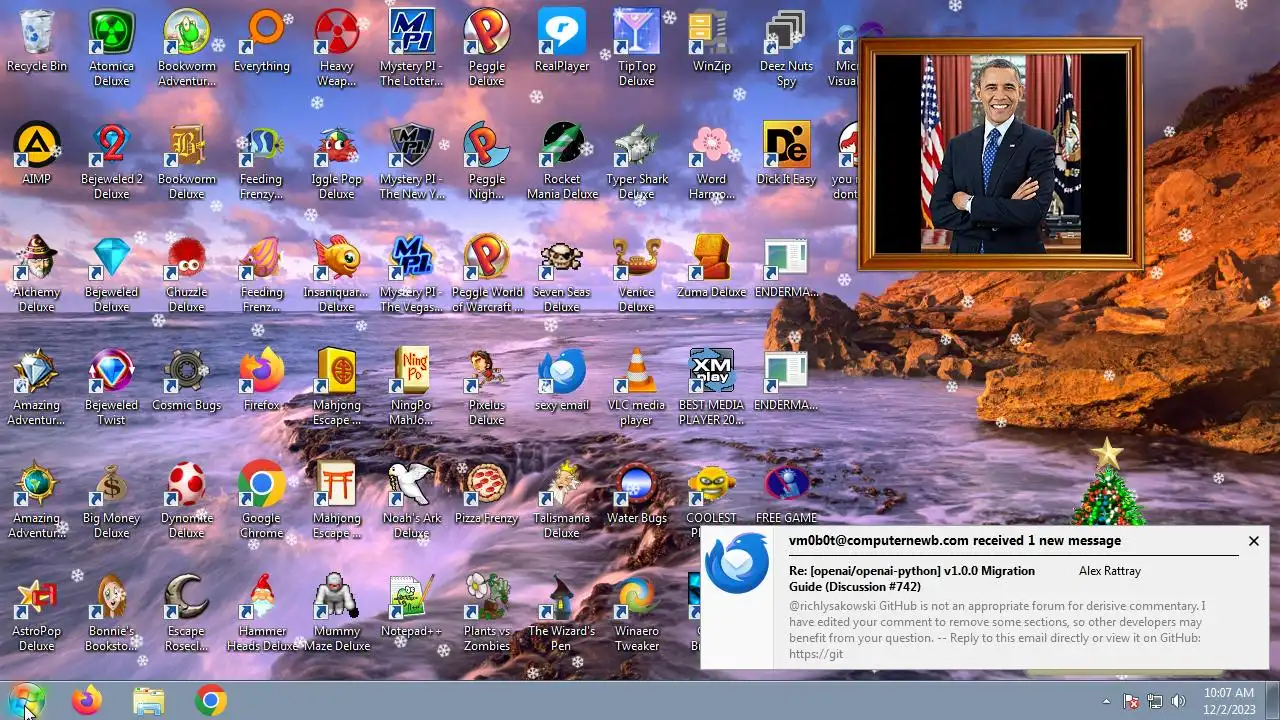Open the RealPlayer shortcut
The width and height of the screenshot is (1280, 720).
(562, 41)
